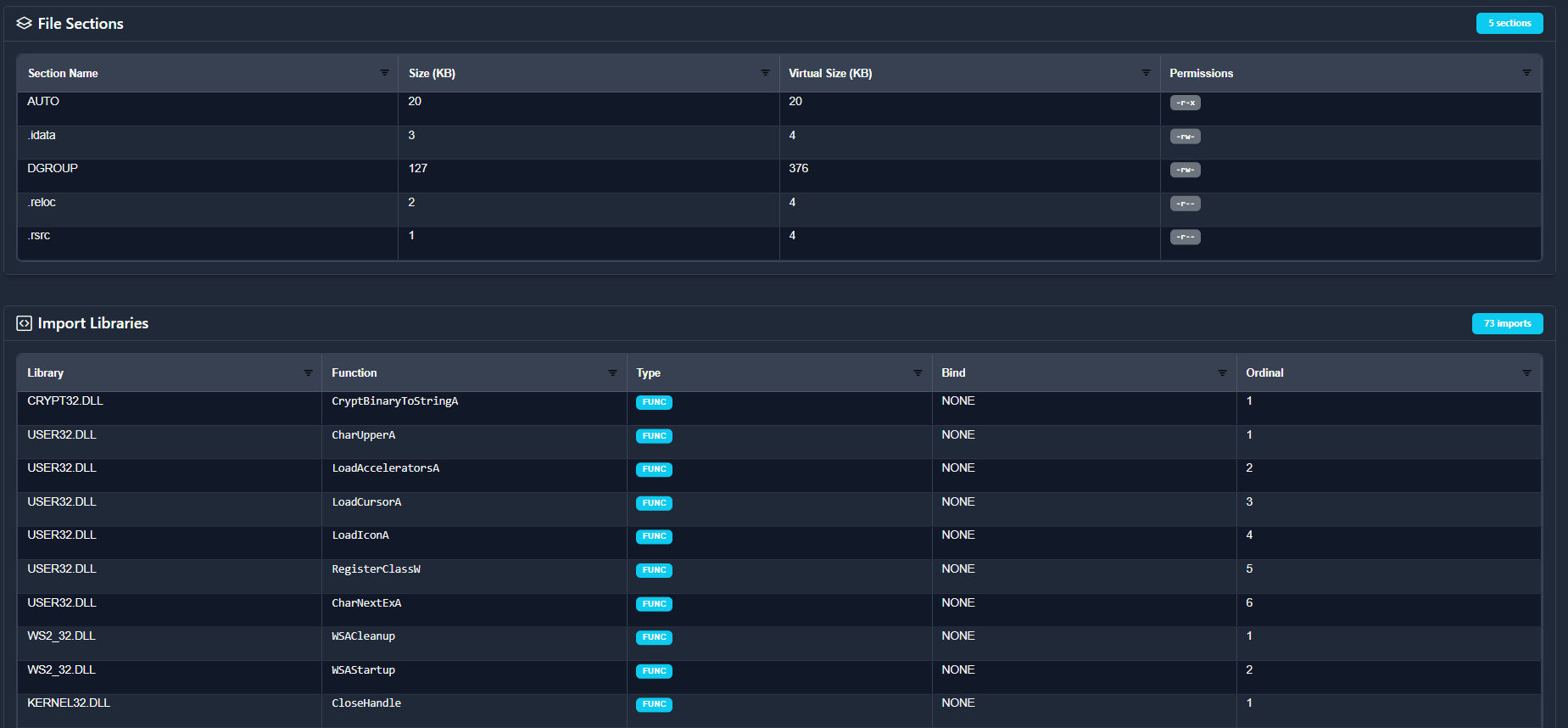
Task: Click the FUNC badge in CryptBinaryToStringA row
Action: pos(654,402)
